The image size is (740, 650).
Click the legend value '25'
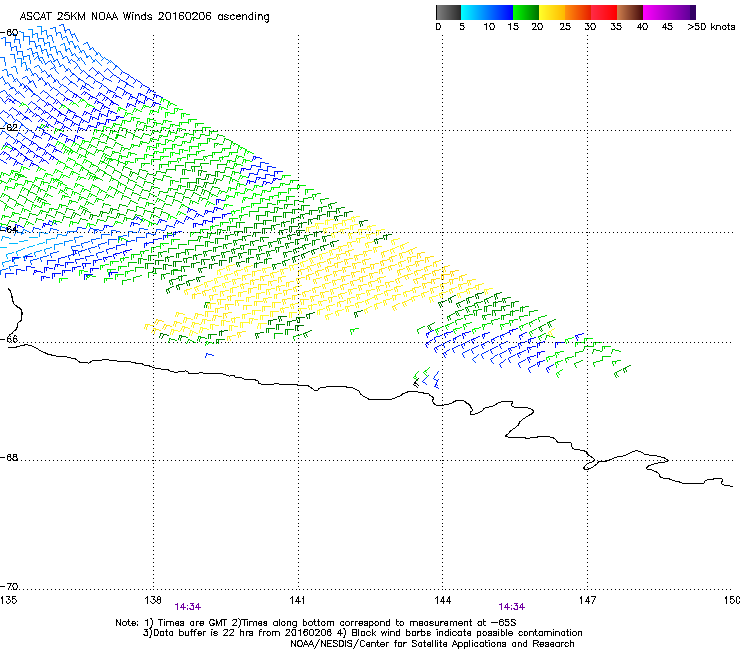(565, 27)
